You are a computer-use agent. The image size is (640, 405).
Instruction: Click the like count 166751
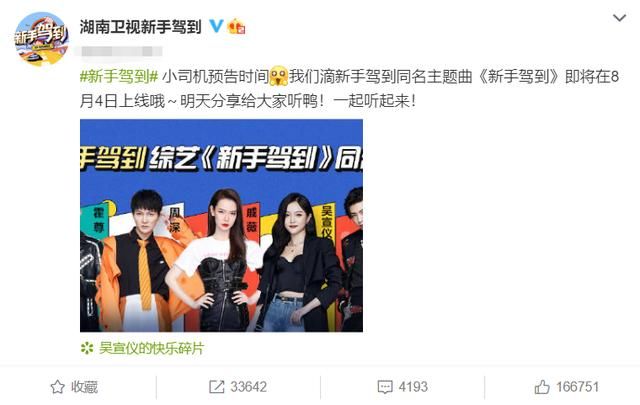(x=578, y=387)
